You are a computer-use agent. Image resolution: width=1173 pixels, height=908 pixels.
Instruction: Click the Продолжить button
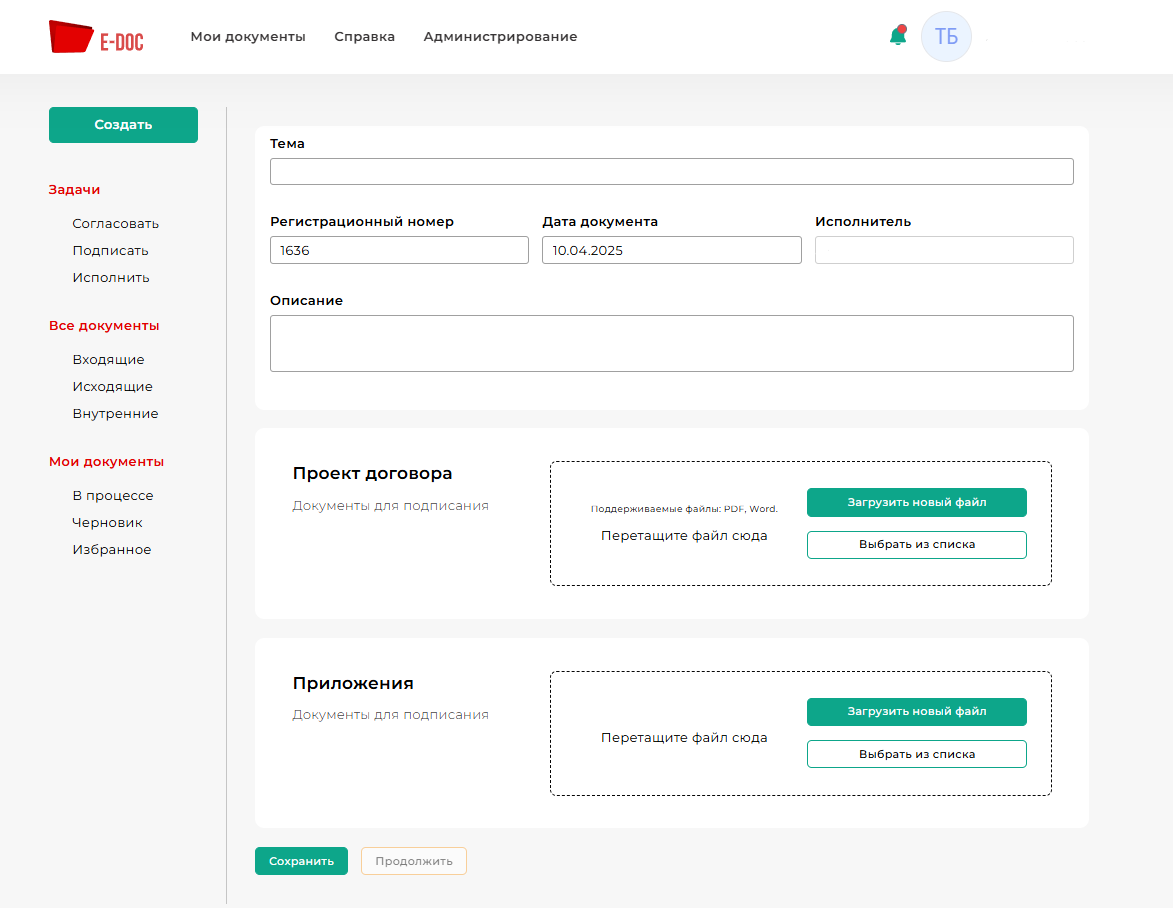(413, 861)
